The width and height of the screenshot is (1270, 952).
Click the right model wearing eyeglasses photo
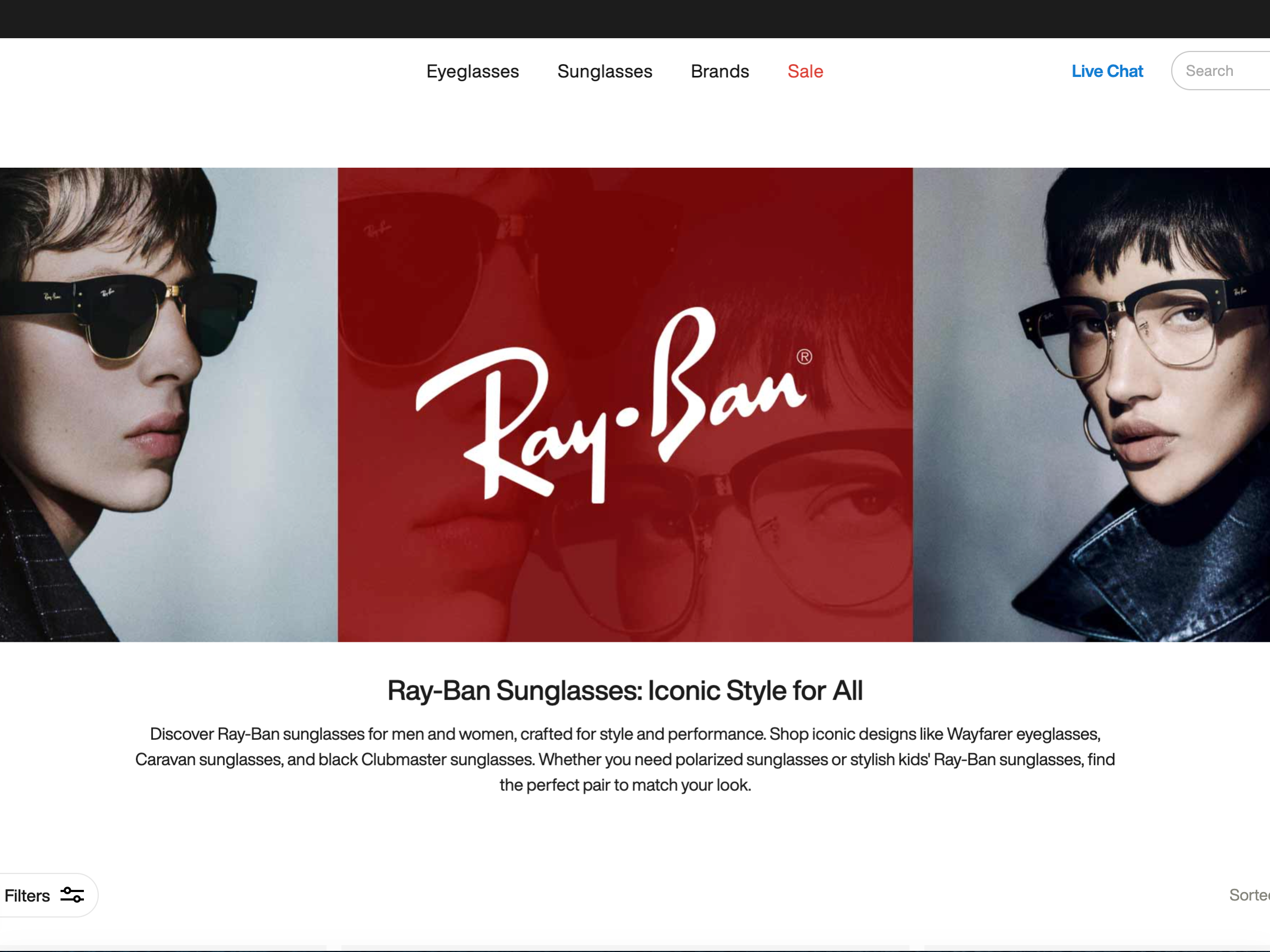coord(1092,405)
